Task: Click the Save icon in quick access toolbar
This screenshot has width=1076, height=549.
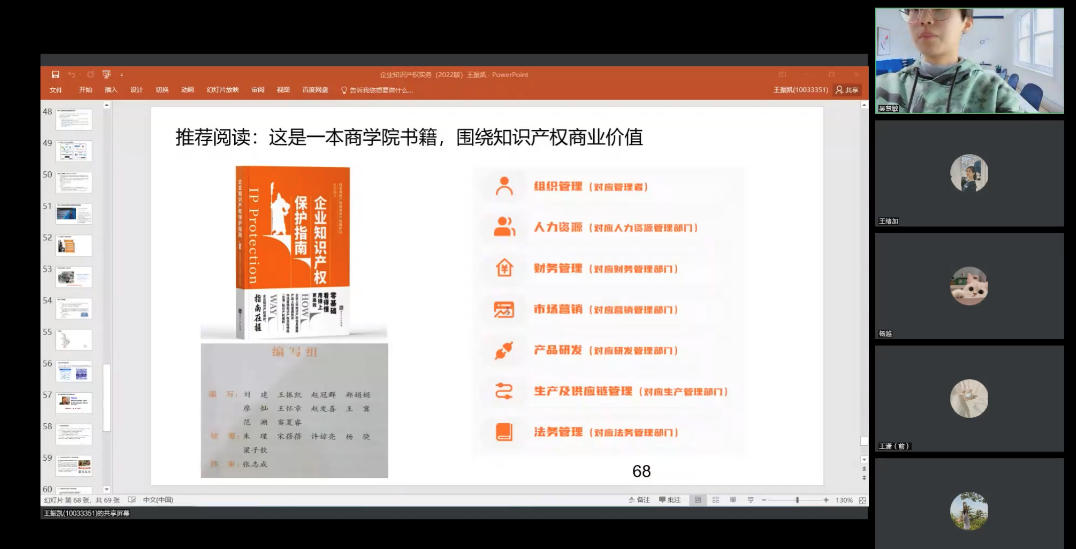Action: tap(56, 74)
